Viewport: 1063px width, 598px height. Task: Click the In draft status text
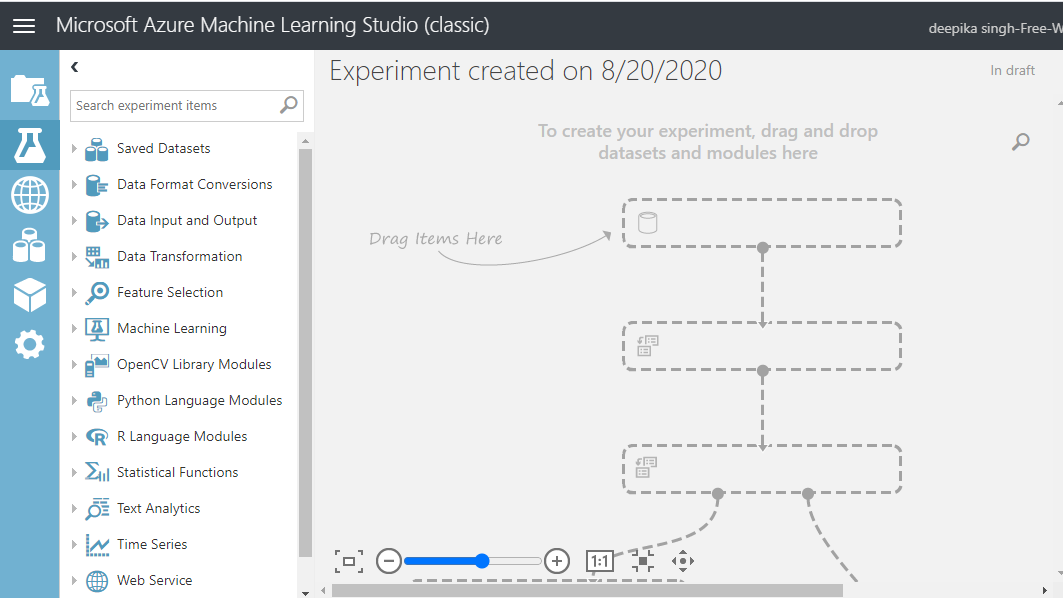pyautogui.click(x=1012, y=71)
